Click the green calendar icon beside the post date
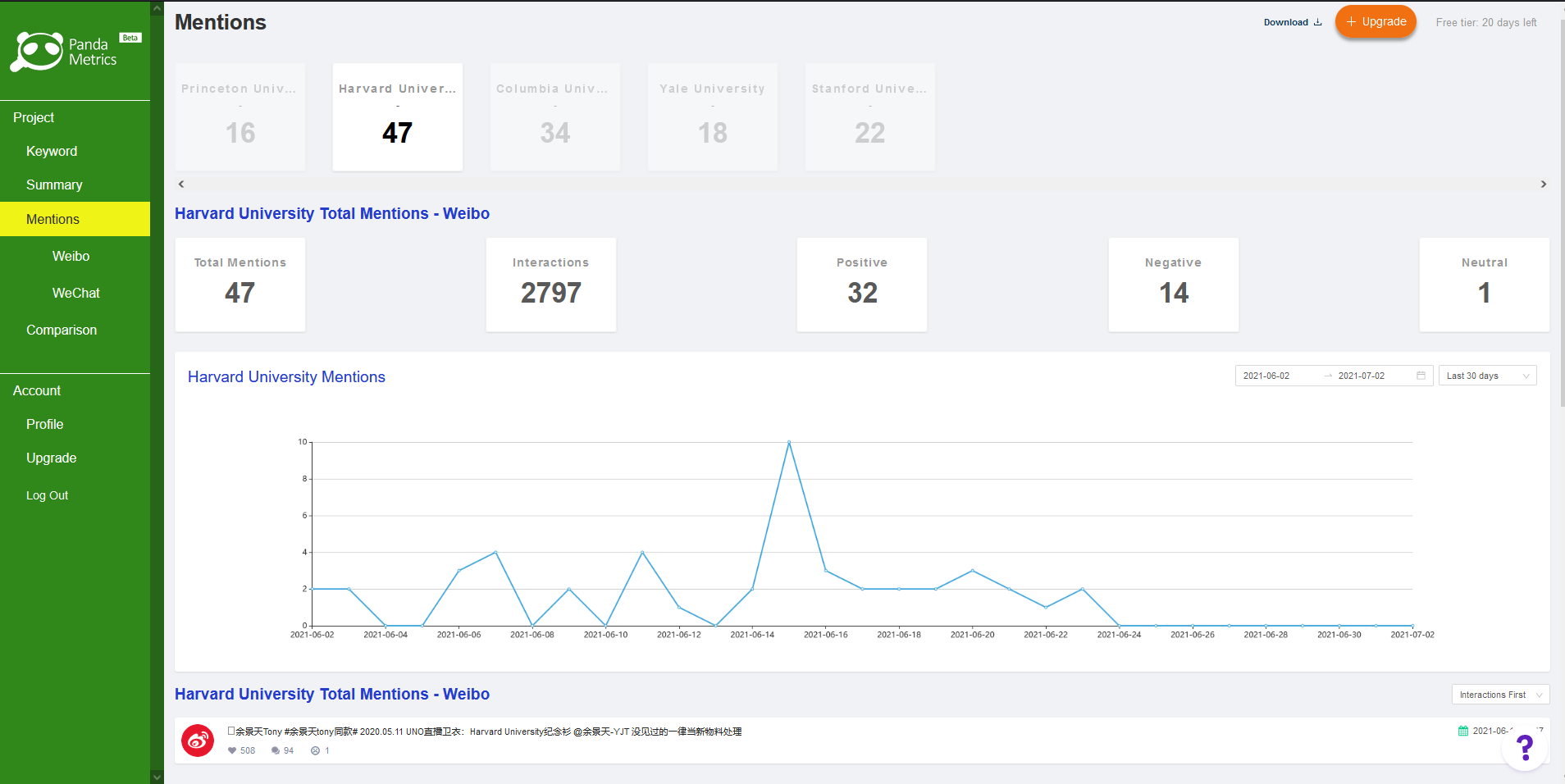 1462,731
